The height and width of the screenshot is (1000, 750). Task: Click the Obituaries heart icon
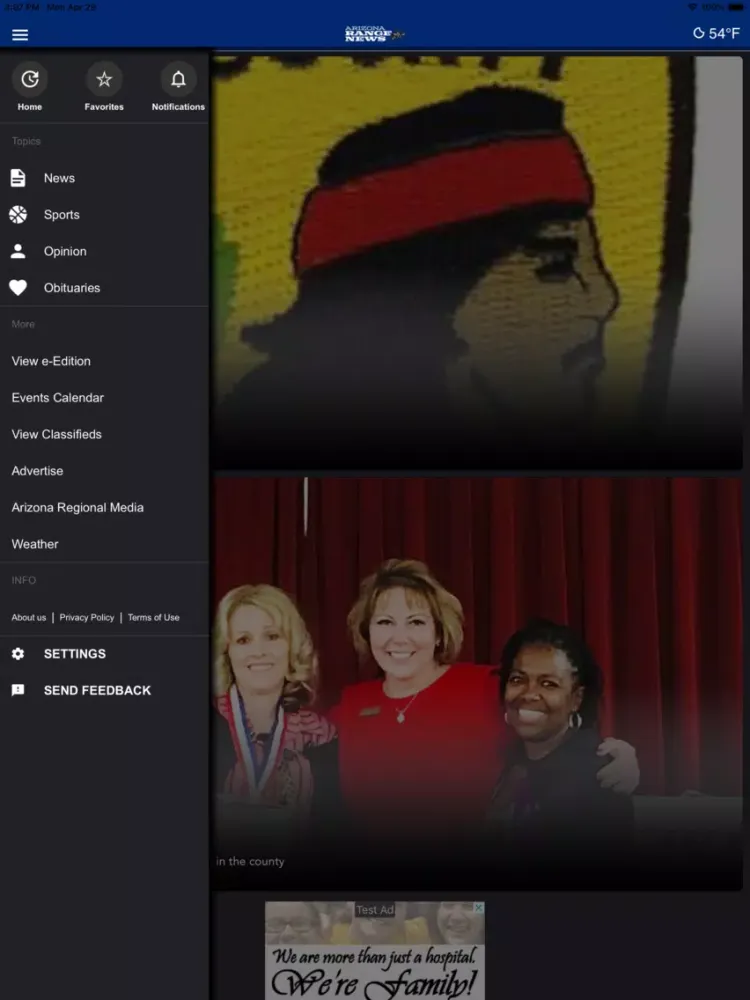point(18,288)
